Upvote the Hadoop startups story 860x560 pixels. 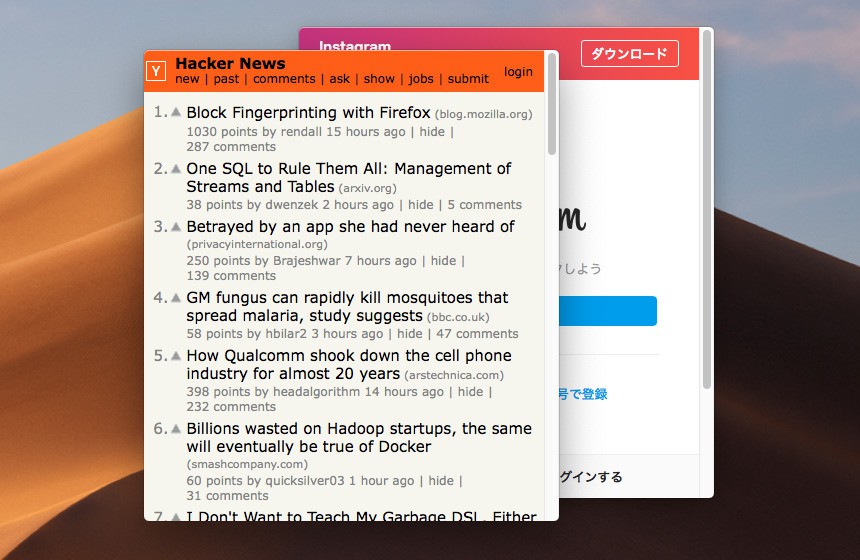[x=176, y=429]
